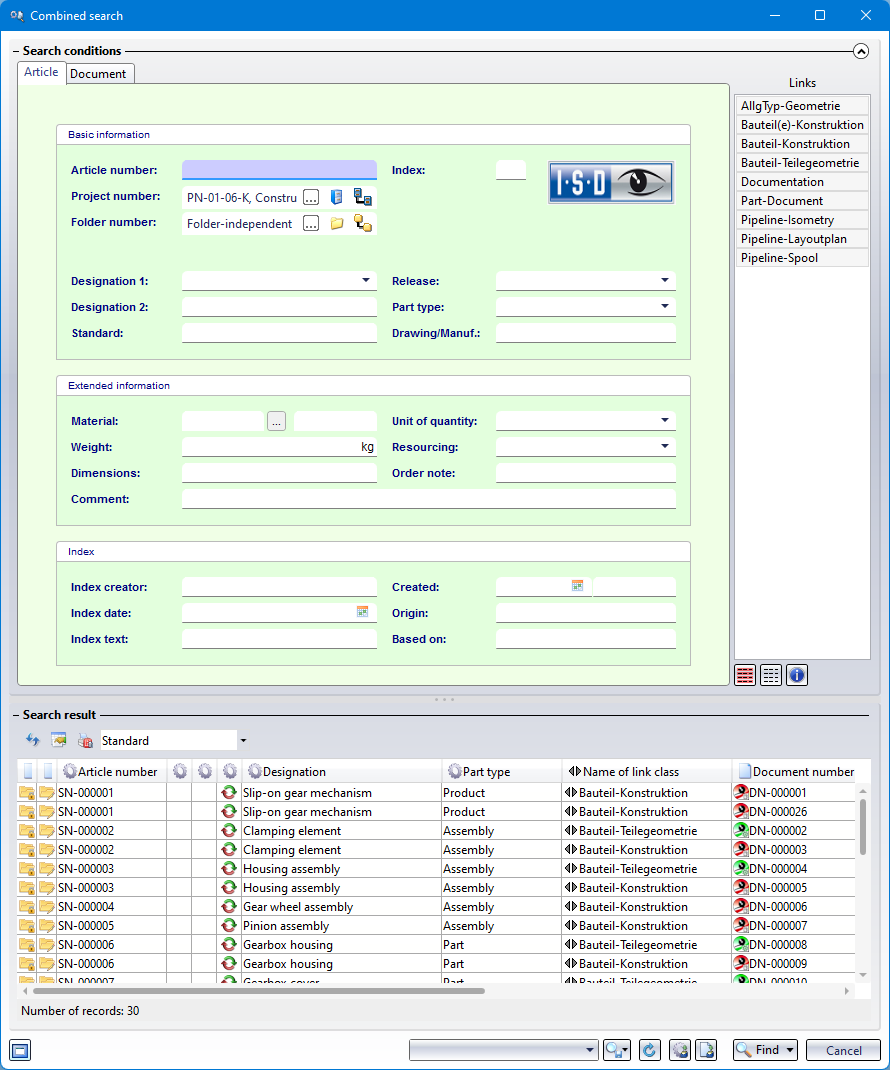Viewport: 890px width, 1070px height.
Task: Click the window layout icon at bottom left
Action: tap(20, 1050)
